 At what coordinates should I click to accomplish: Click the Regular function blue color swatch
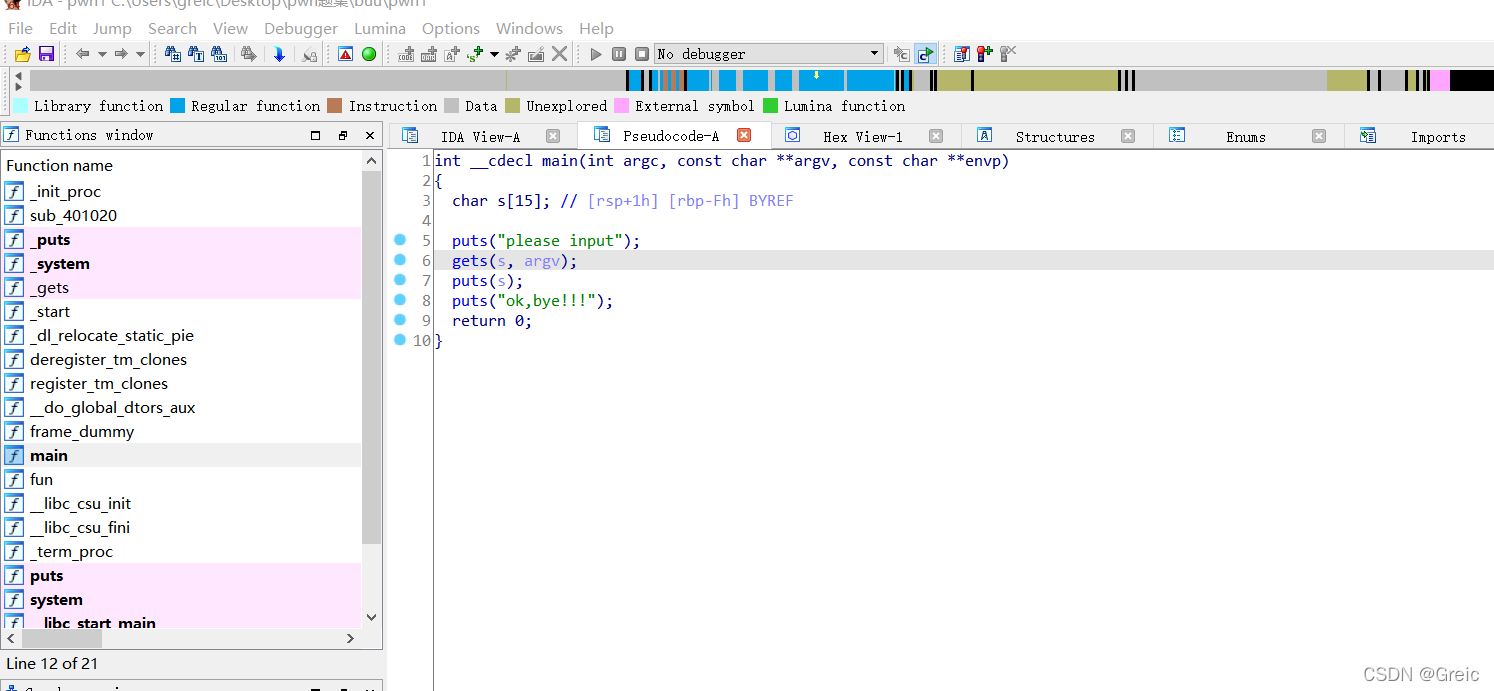pos(178,106)
